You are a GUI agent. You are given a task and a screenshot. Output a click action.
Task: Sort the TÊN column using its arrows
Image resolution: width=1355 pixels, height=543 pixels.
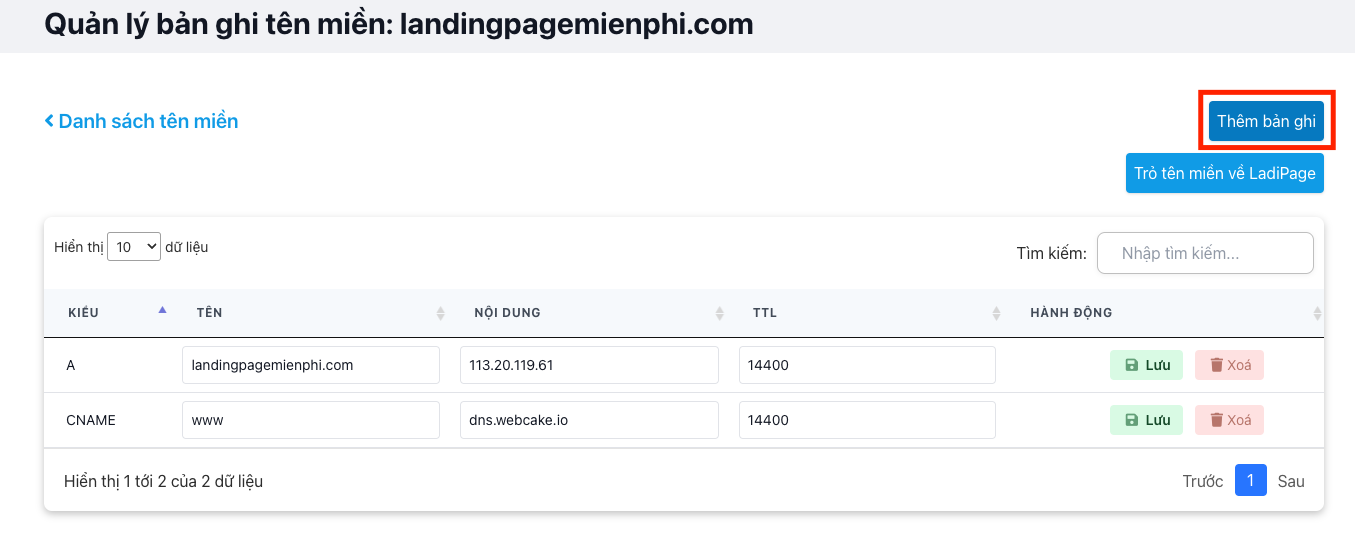click(x=440, y=313)
